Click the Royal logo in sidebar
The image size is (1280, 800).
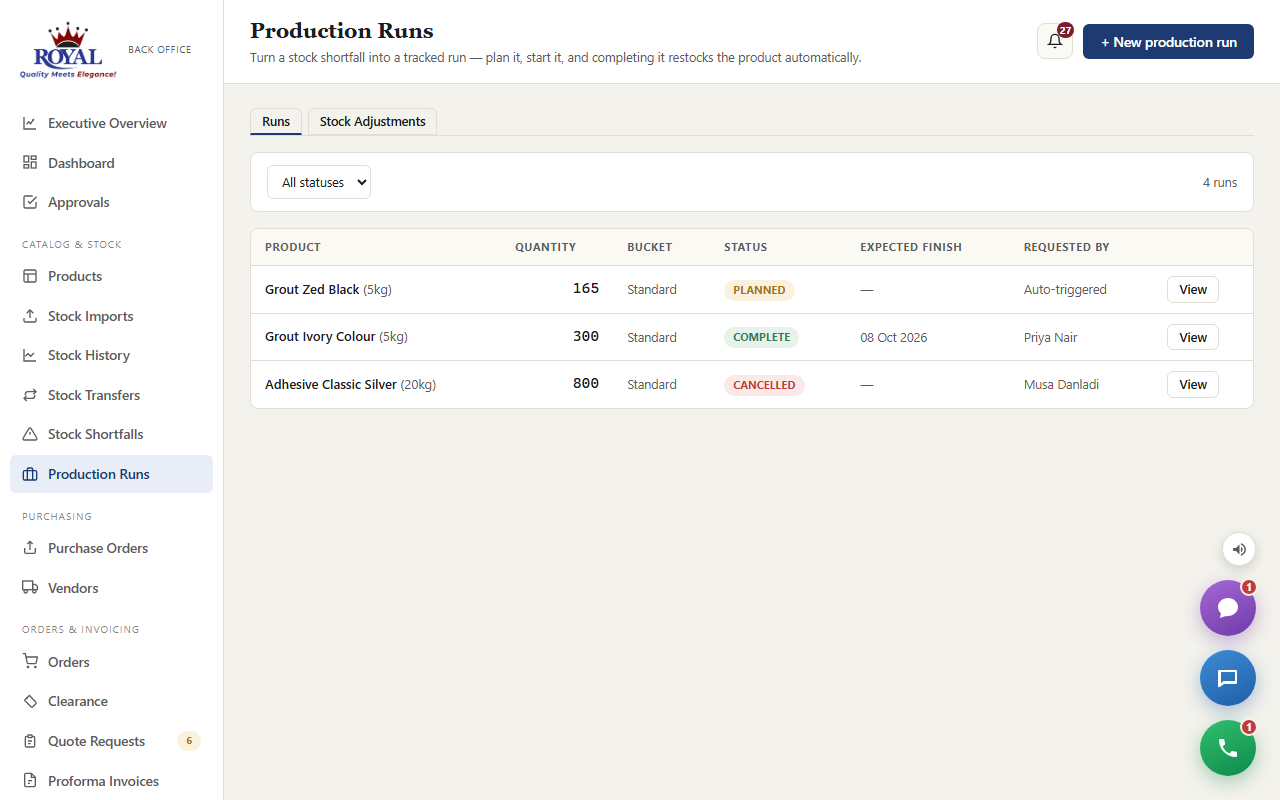click(x=68, y=52)
